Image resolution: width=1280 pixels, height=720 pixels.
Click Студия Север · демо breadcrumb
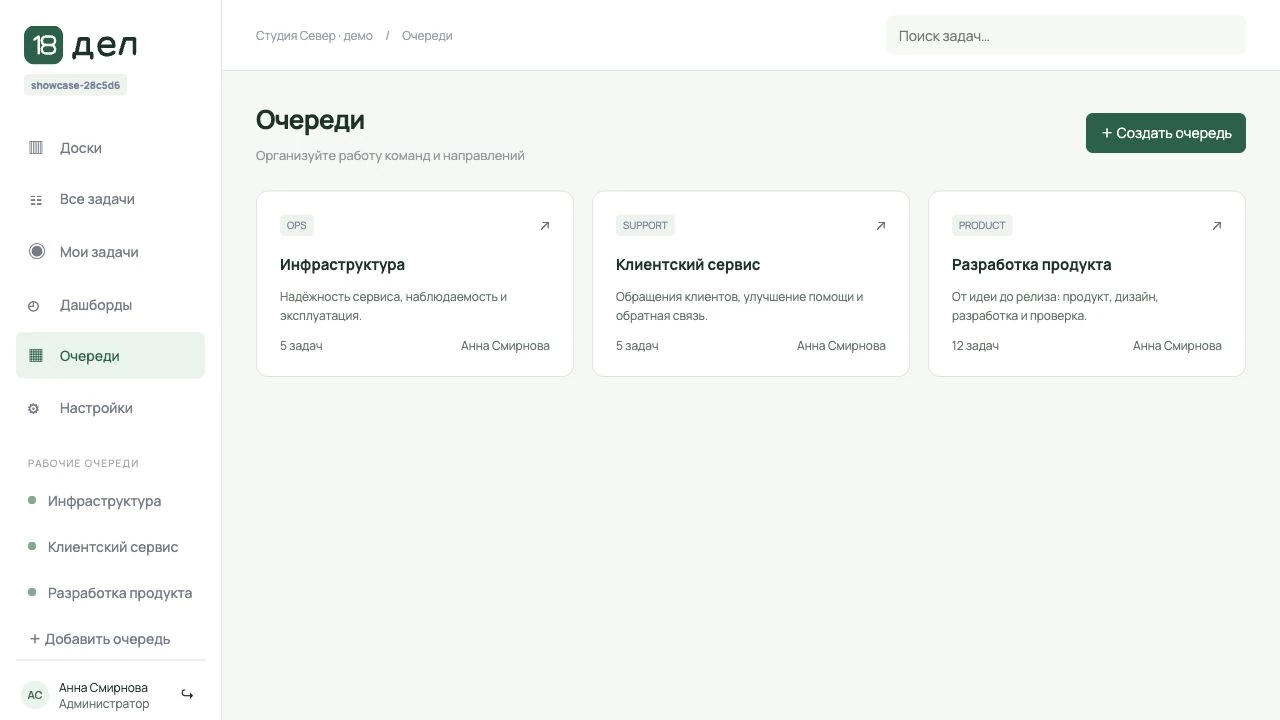314,36
